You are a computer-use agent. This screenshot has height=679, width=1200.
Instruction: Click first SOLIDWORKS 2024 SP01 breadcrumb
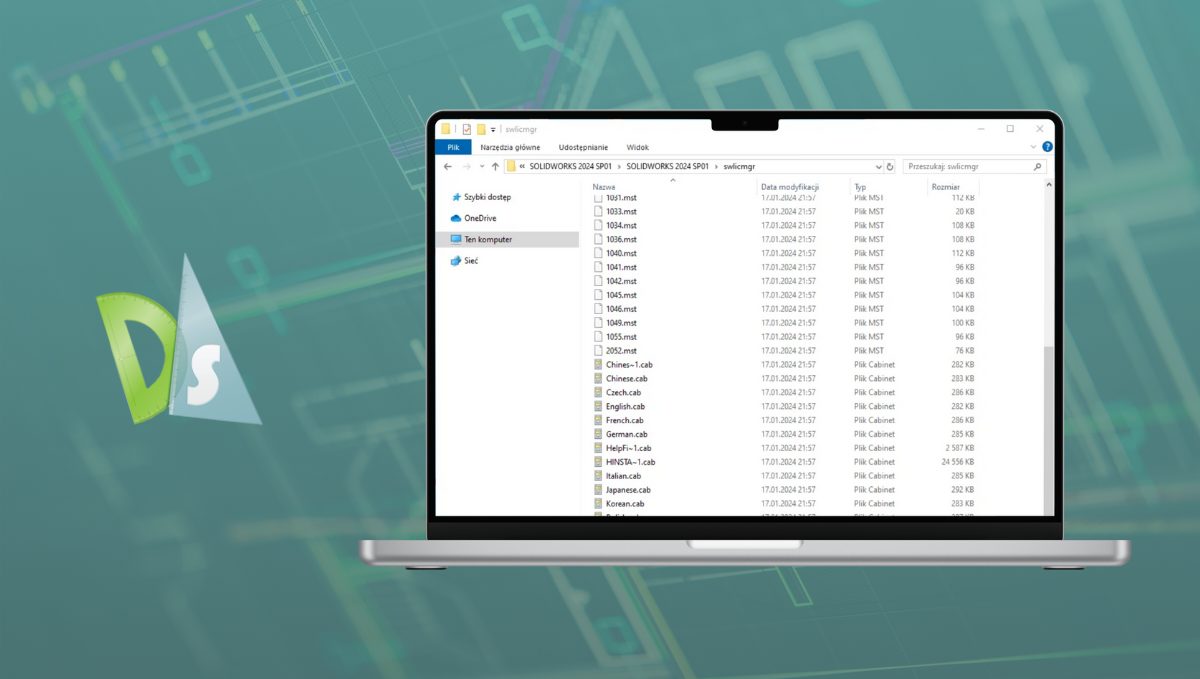pos(571,167)
